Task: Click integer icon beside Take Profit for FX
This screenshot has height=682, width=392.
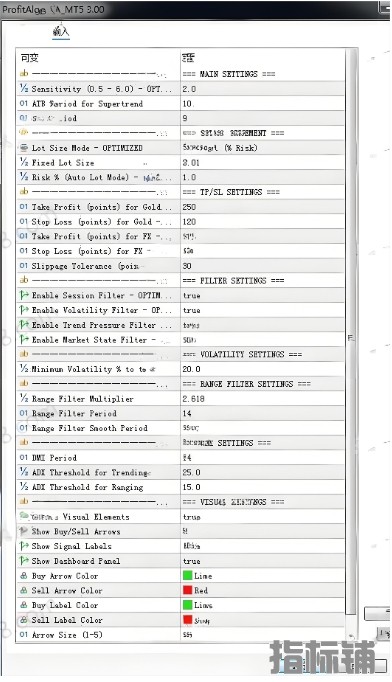Action: tap(24, 237)
